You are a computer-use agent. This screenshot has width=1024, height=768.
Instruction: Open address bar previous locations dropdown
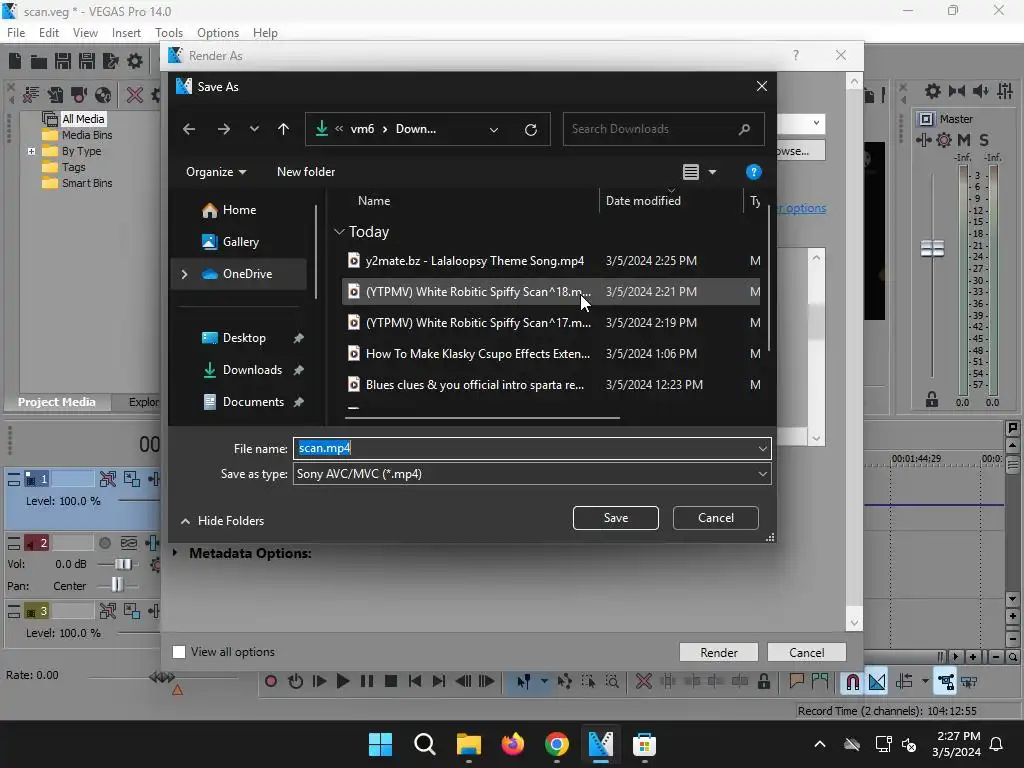point(494,129)
